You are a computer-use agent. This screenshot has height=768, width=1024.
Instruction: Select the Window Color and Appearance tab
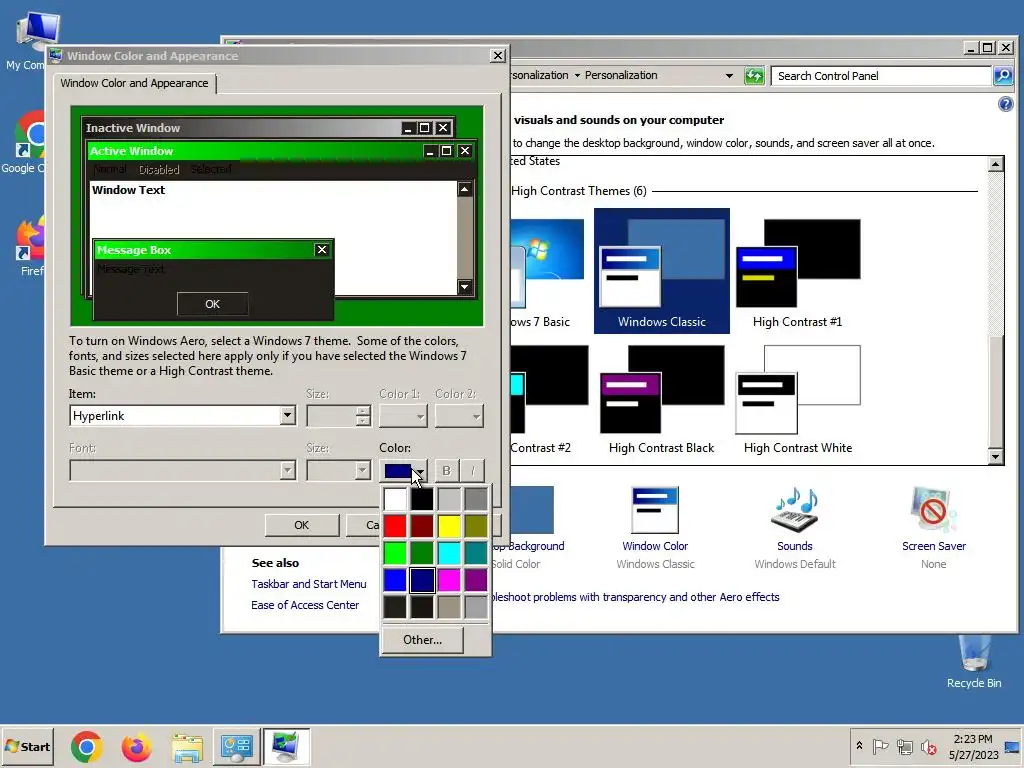click(x=135, y=83)
